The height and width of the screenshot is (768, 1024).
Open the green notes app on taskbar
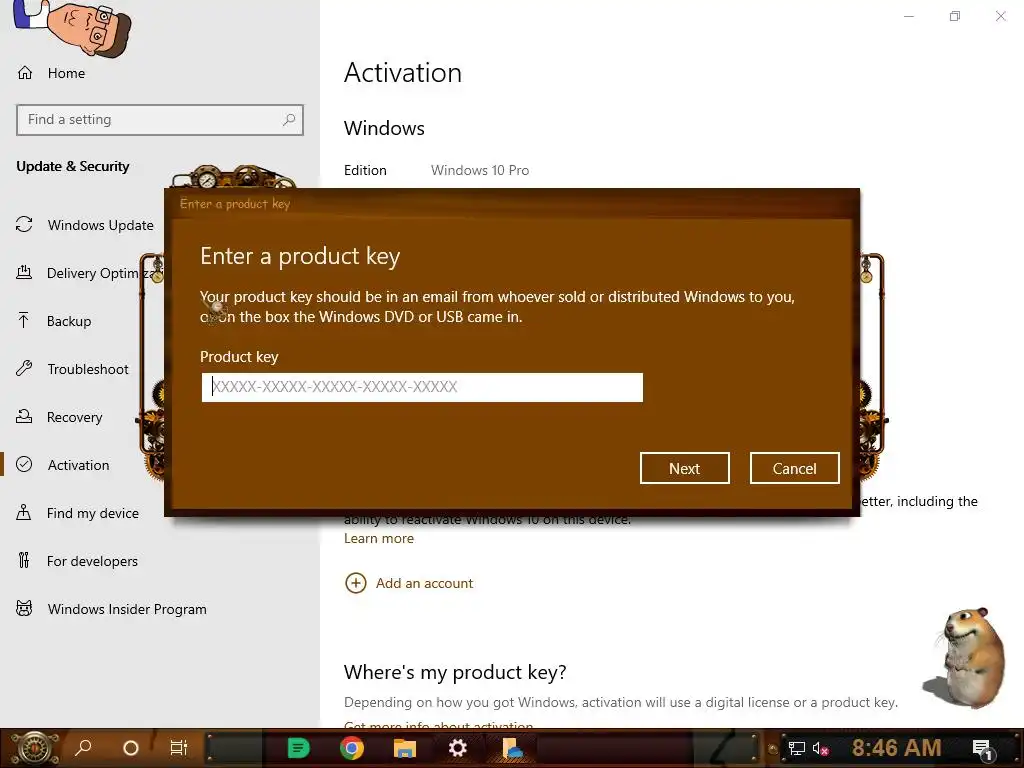point(298,748)
